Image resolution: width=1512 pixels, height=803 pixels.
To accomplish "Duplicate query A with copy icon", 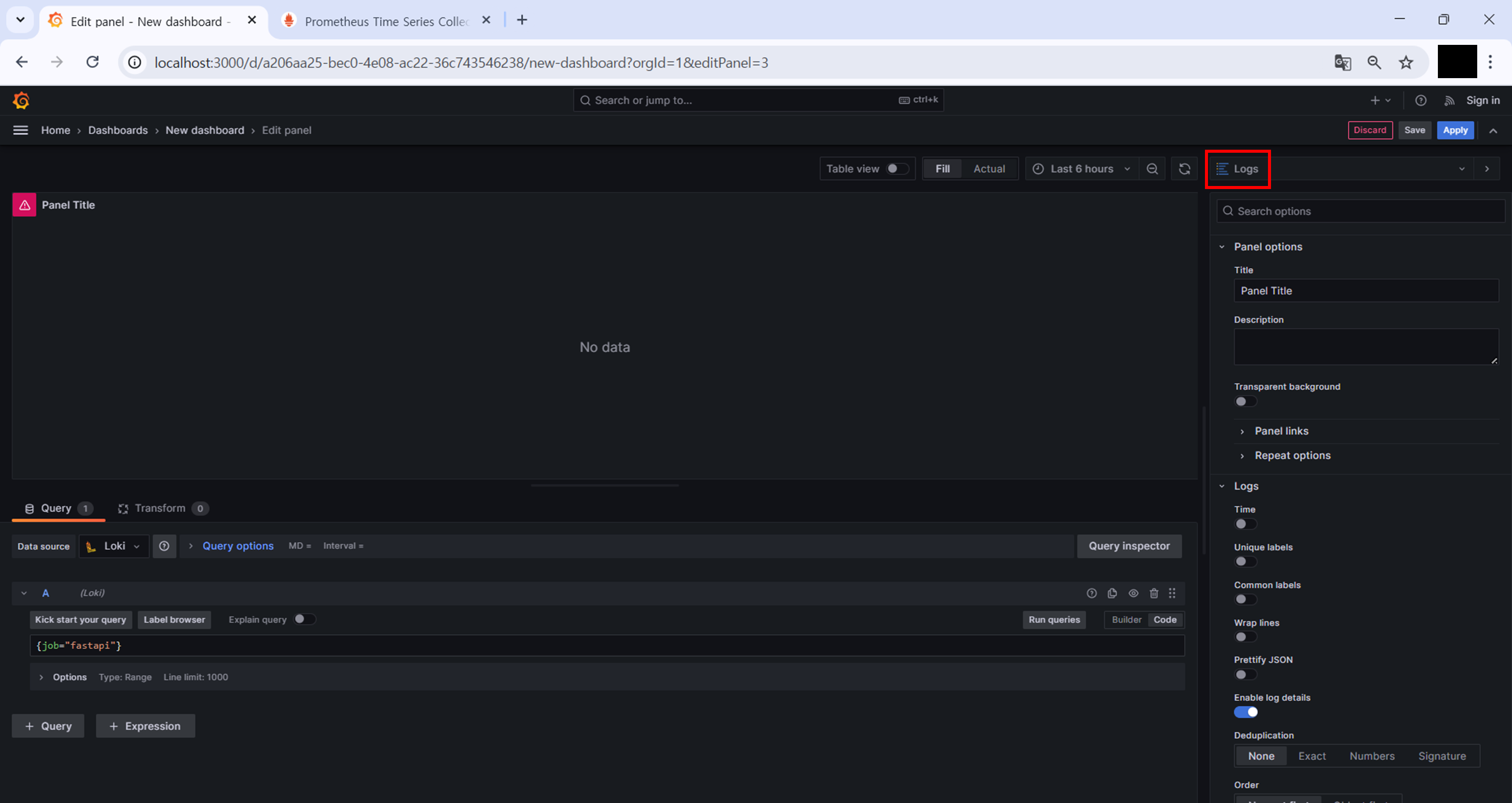I will tap(1112, 593).
